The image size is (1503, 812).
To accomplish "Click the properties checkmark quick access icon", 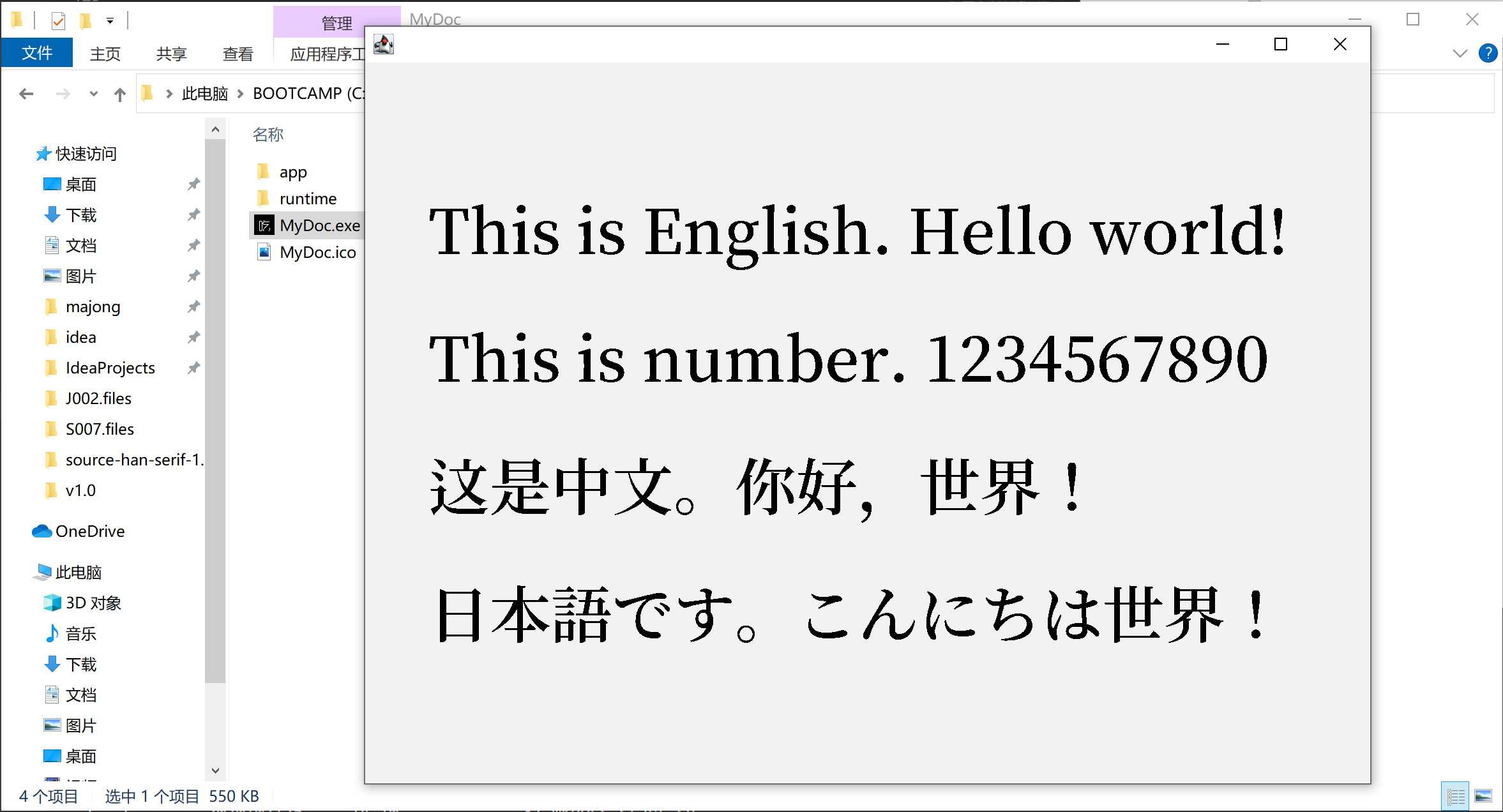I will click(x=58, y=21).
